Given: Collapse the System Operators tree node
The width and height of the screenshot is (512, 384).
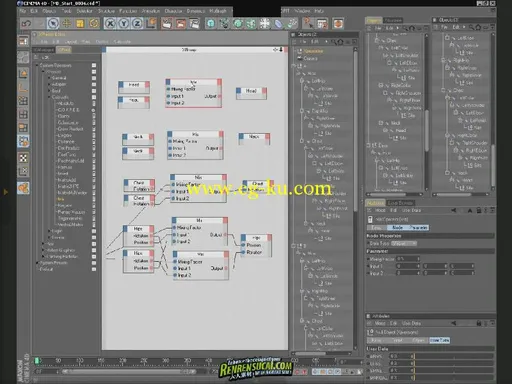Looking at the screenshot, I should (37, 65).
